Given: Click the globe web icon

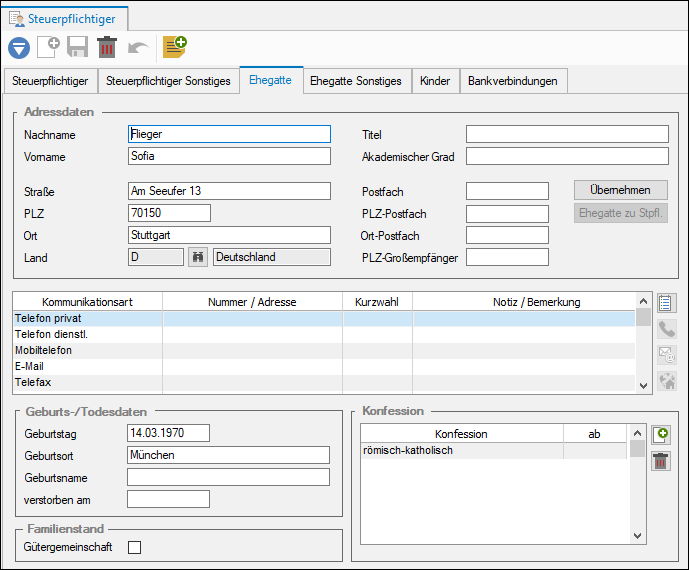Looking at the screenshot, I should (666, 381).
